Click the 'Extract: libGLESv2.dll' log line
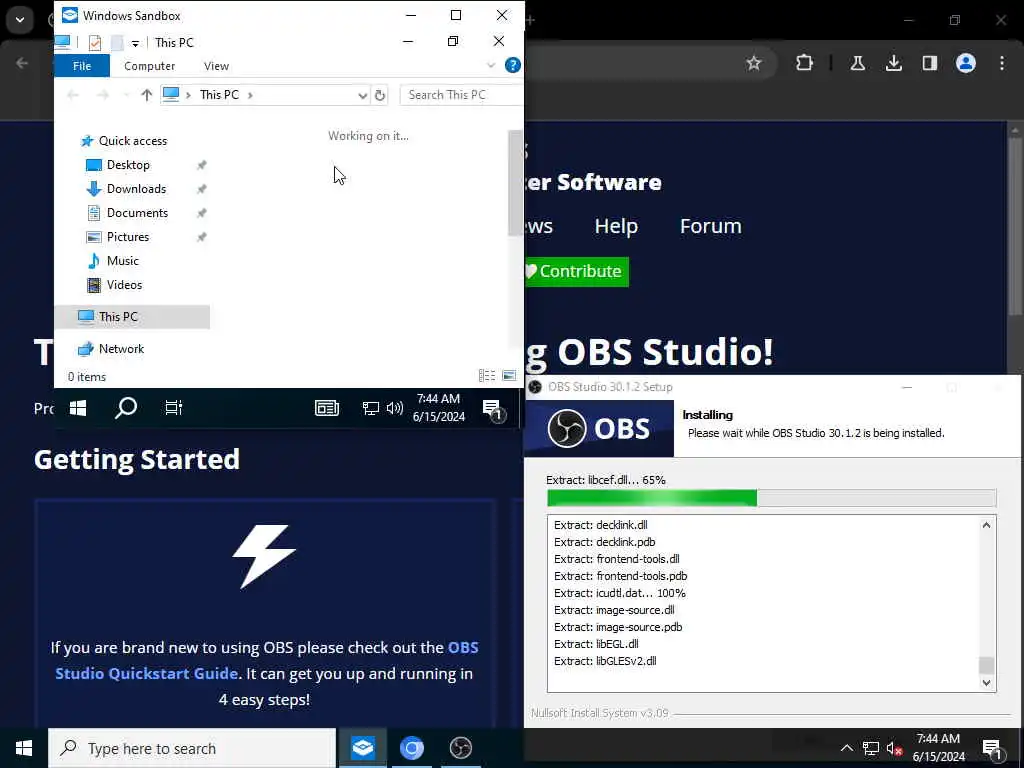1024x768 pixels. pos(605,661)
